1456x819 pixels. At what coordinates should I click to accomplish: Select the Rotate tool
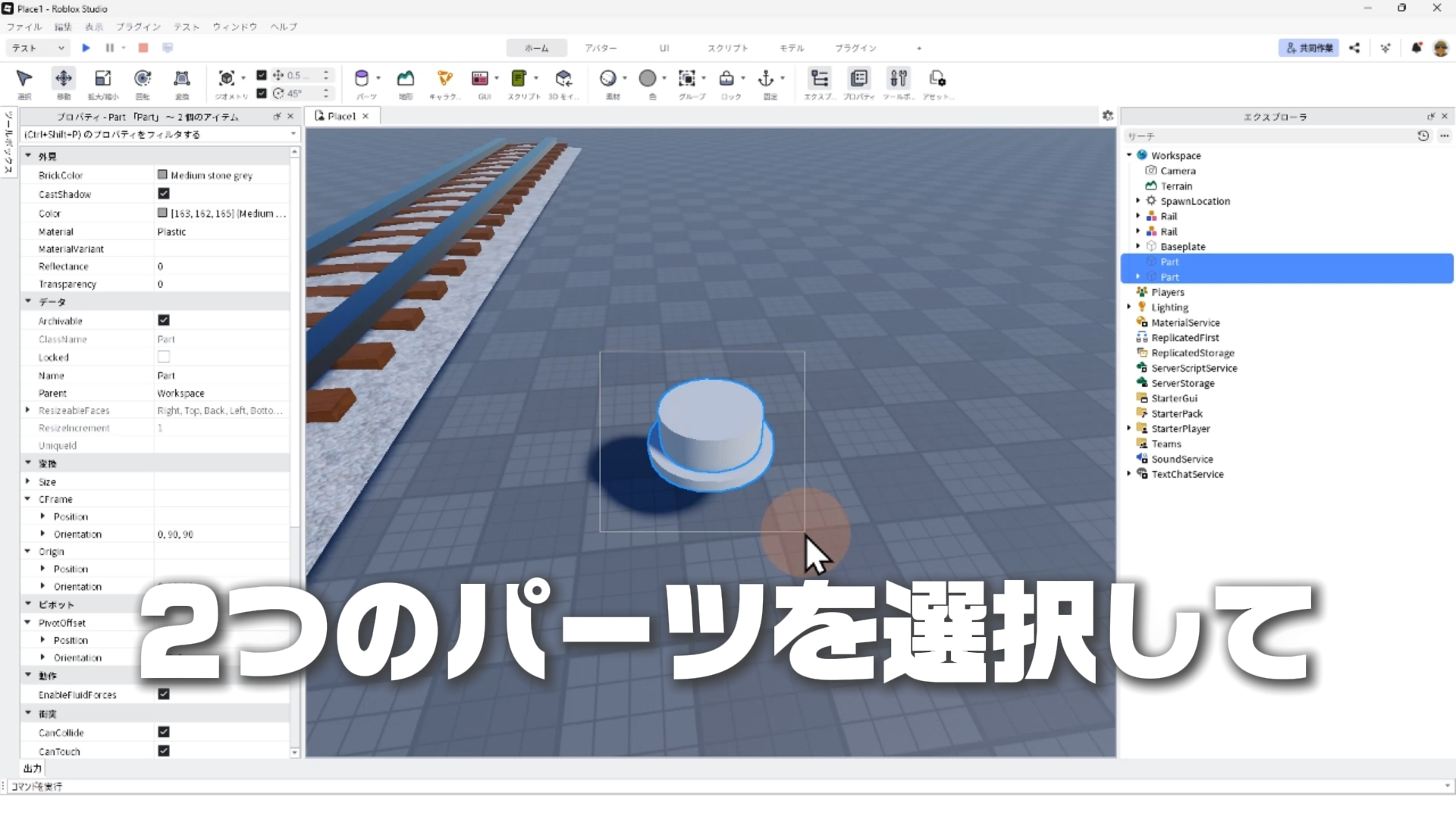(x=143, y=79)
